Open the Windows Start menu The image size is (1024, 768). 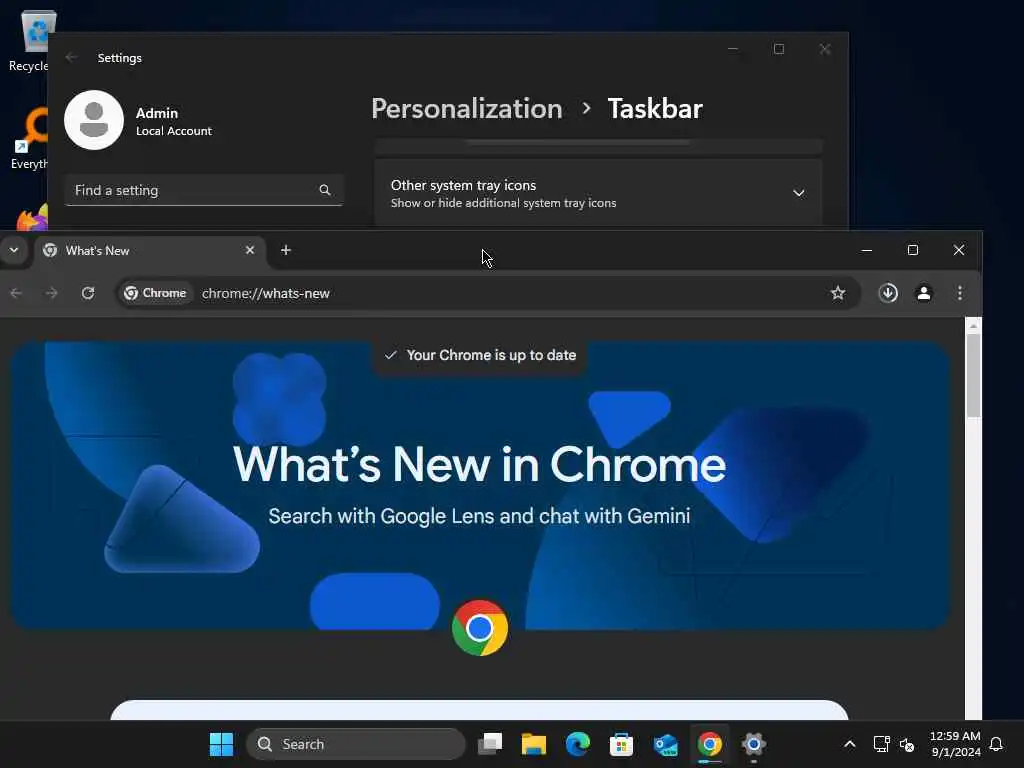(x=221, y=744)
